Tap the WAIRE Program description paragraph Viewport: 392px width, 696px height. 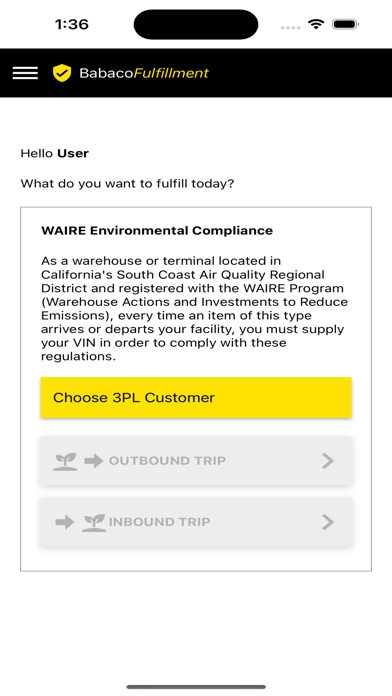tap(194, 308)
